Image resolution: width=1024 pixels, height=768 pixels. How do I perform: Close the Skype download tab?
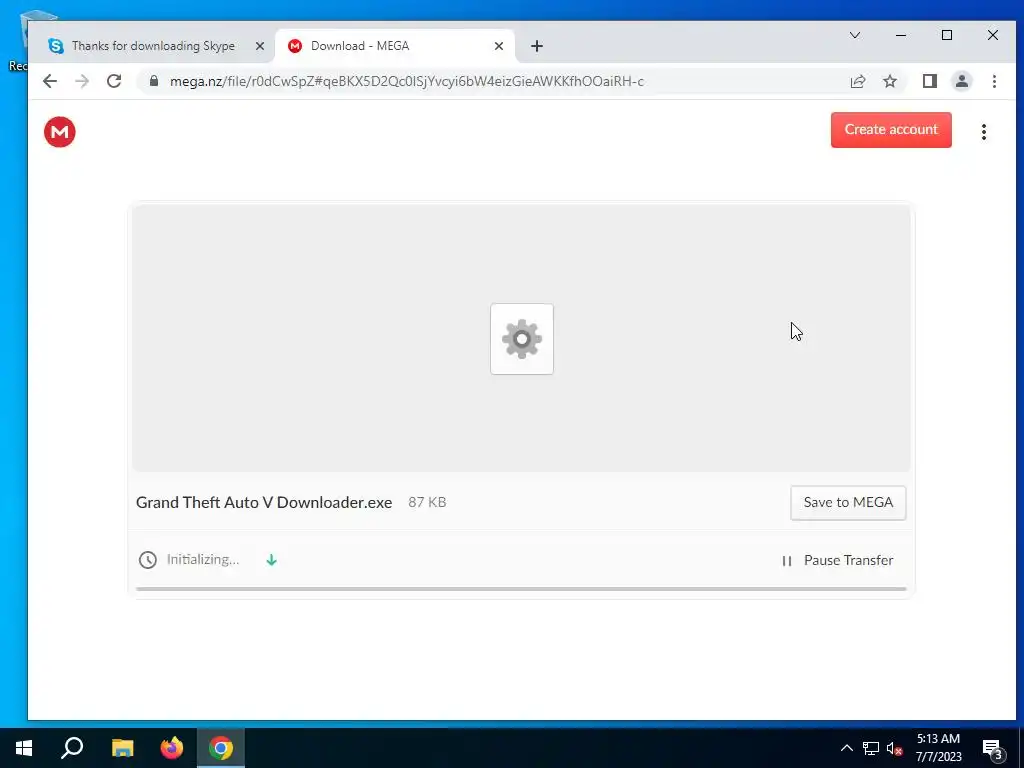pos(260,46)
